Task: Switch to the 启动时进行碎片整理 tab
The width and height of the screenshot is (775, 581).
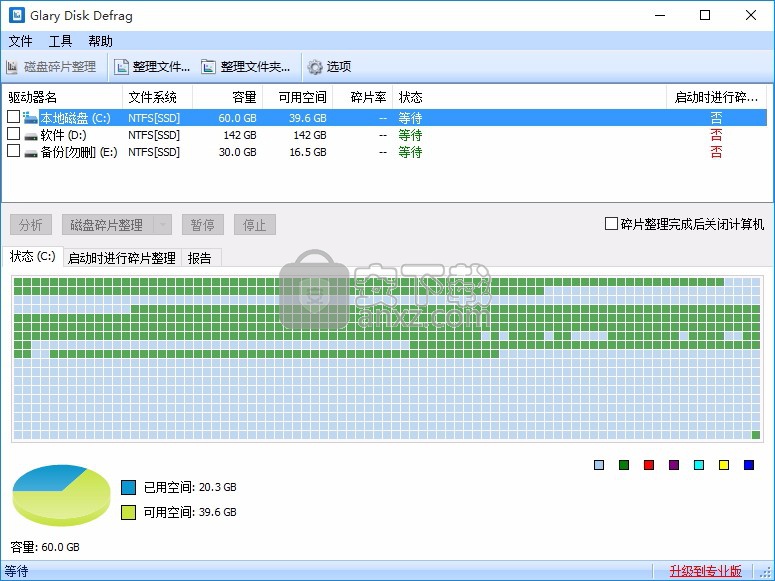Action: [122, 258]
